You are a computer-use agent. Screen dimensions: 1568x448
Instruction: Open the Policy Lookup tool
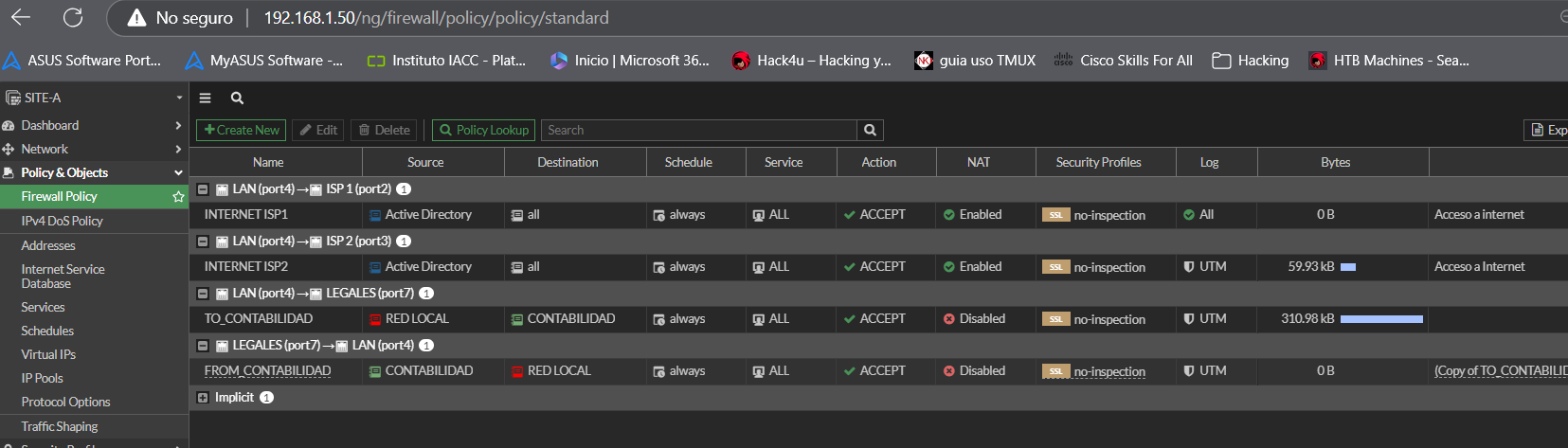[x=483, y=130]
